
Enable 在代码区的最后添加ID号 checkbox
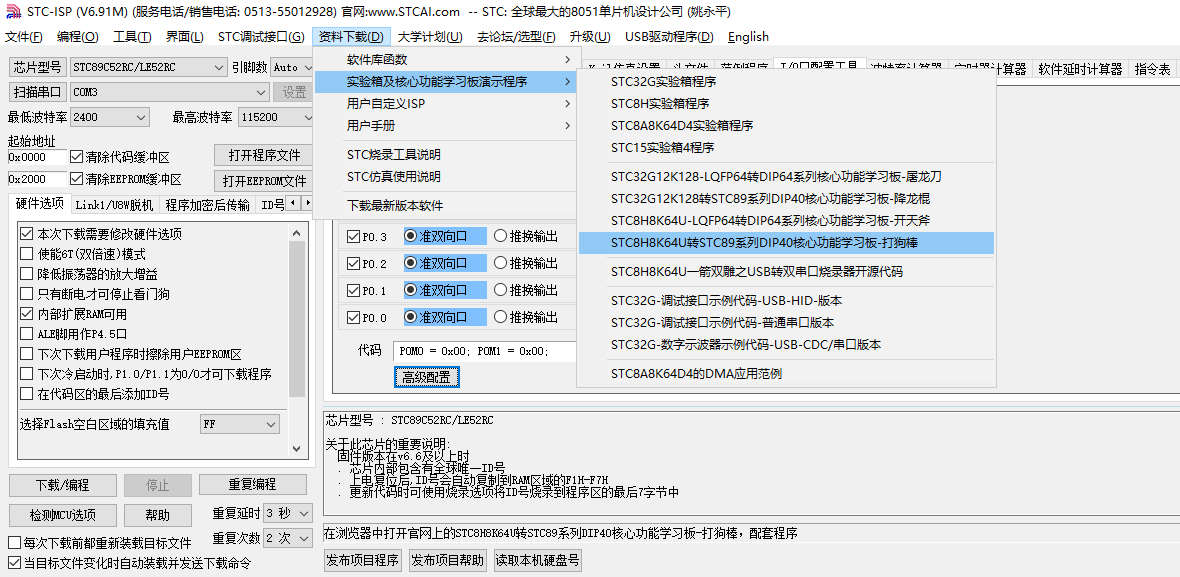coord(27,393)
